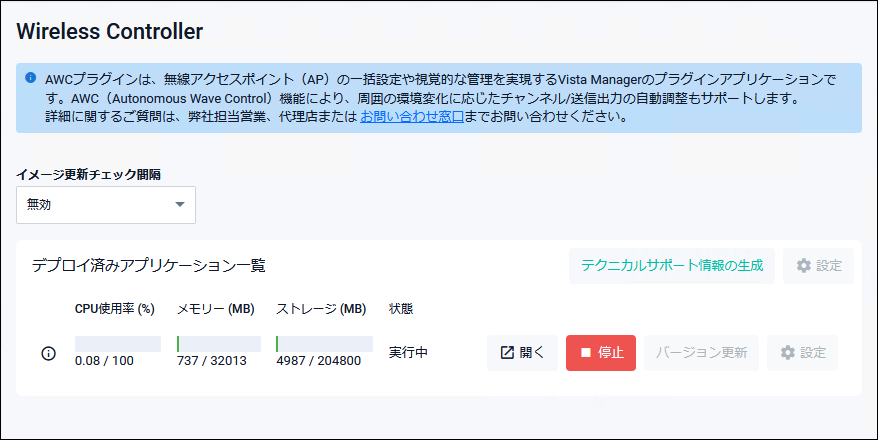Screen dimensions: 878x440
Task: Click the 0.08 / 100 CPU value
Action: (104, 361)
